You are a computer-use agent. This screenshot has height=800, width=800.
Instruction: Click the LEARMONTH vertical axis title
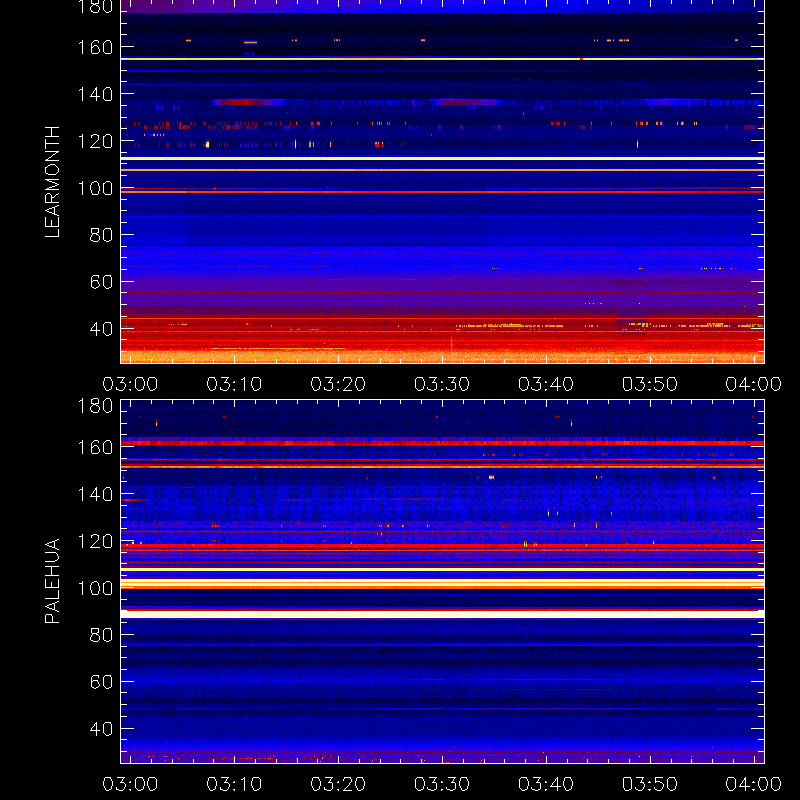[53, 182]
